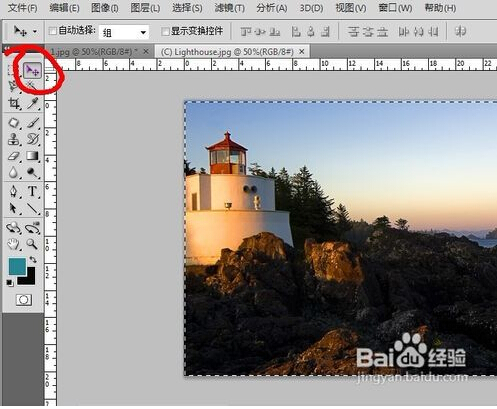Select the Move tool in toolbox
Image resolution: width=497 pixels, height=409 pixels.
[x=32, y=70]
